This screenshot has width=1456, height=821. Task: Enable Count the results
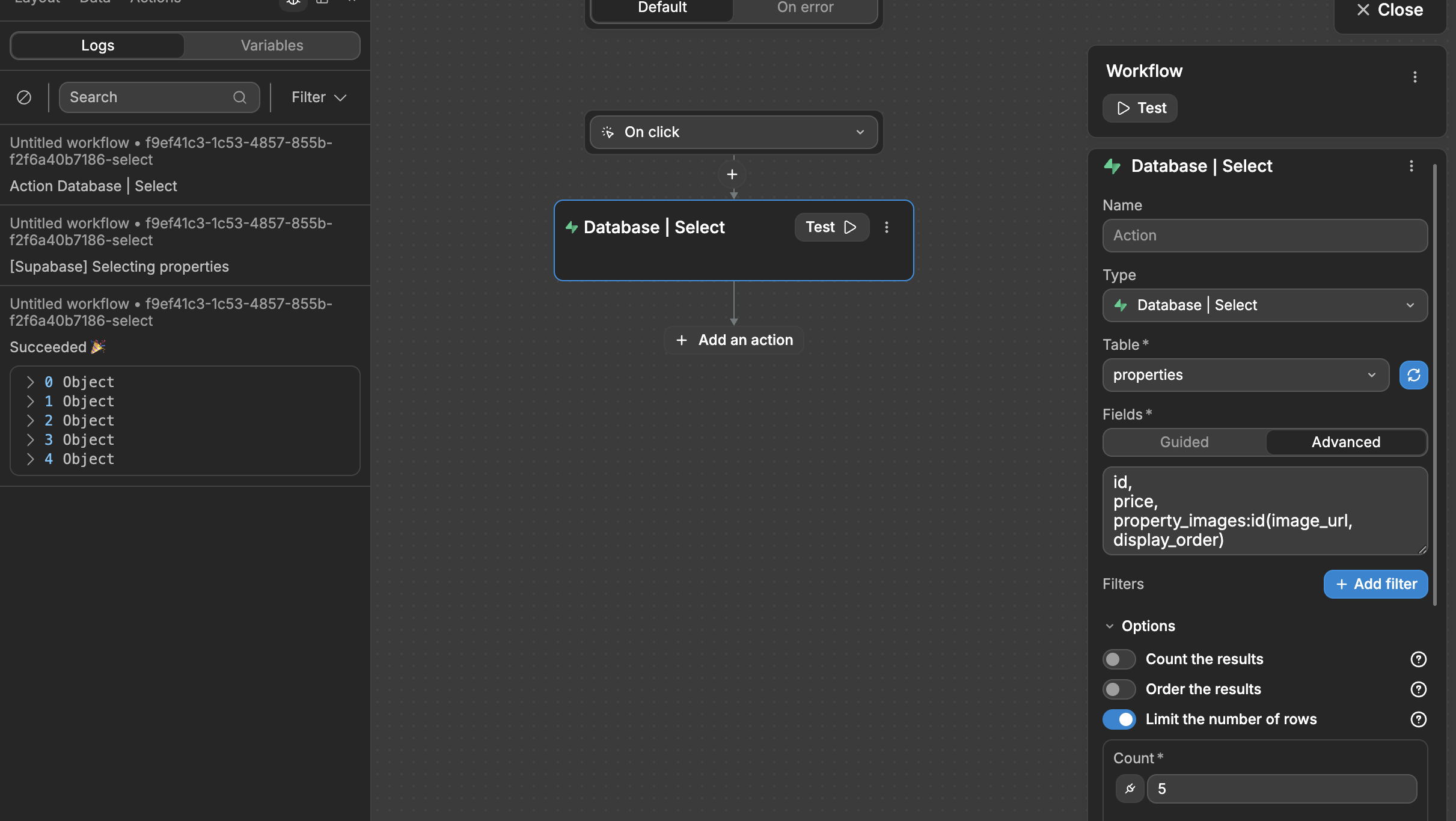click(1119, 659)
